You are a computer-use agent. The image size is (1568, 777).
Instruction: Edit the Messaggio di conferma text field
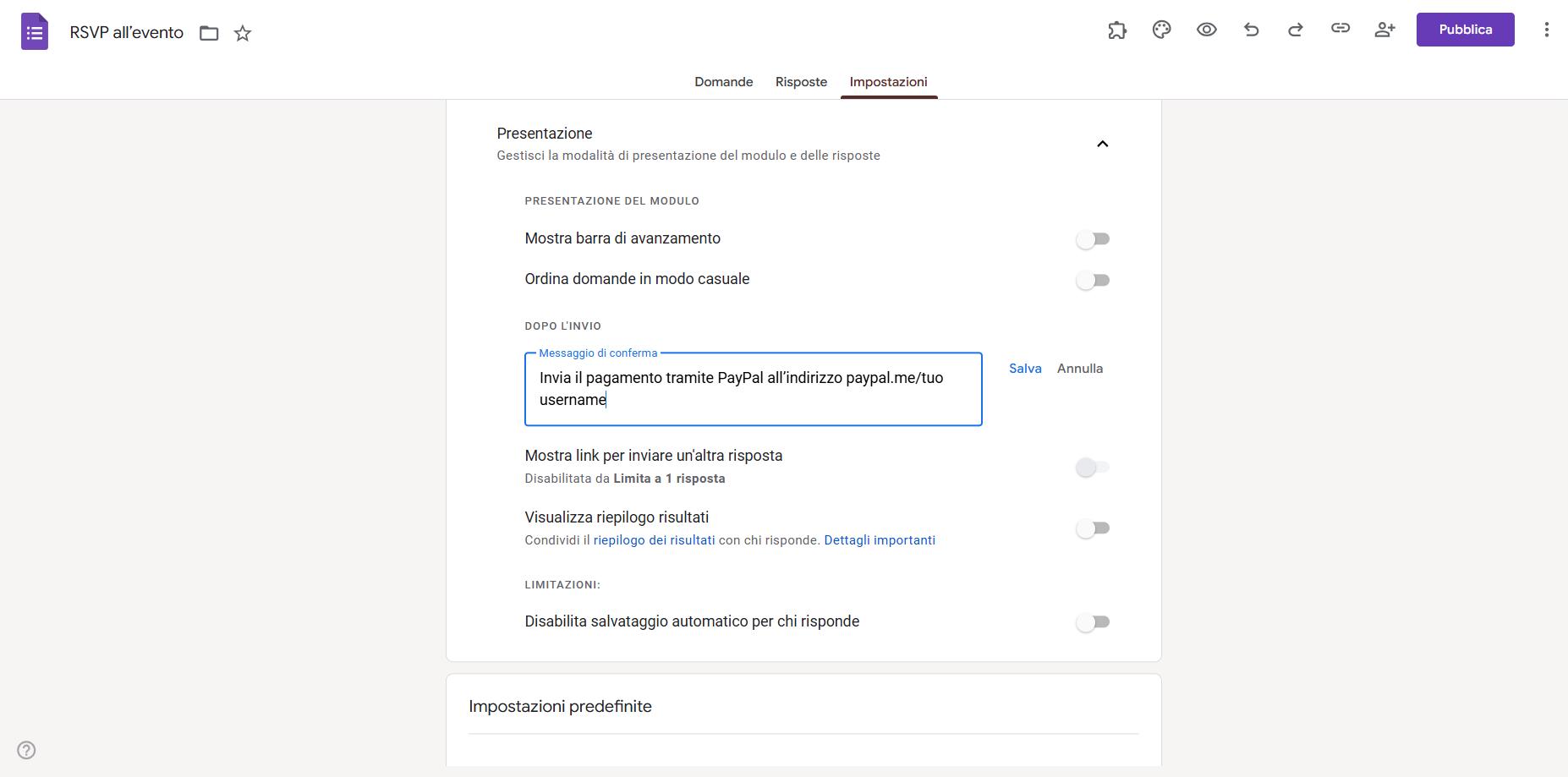[753, 389]
